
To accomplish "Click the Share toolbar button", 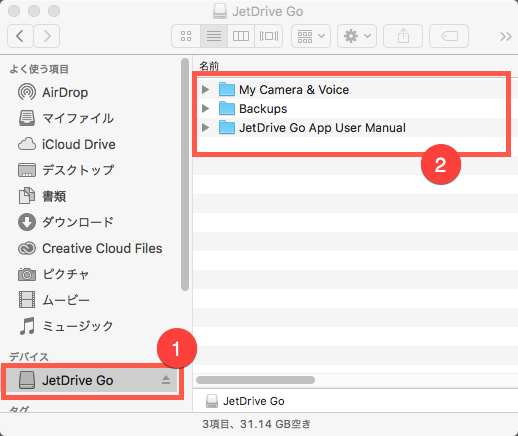I will (403, 36).
